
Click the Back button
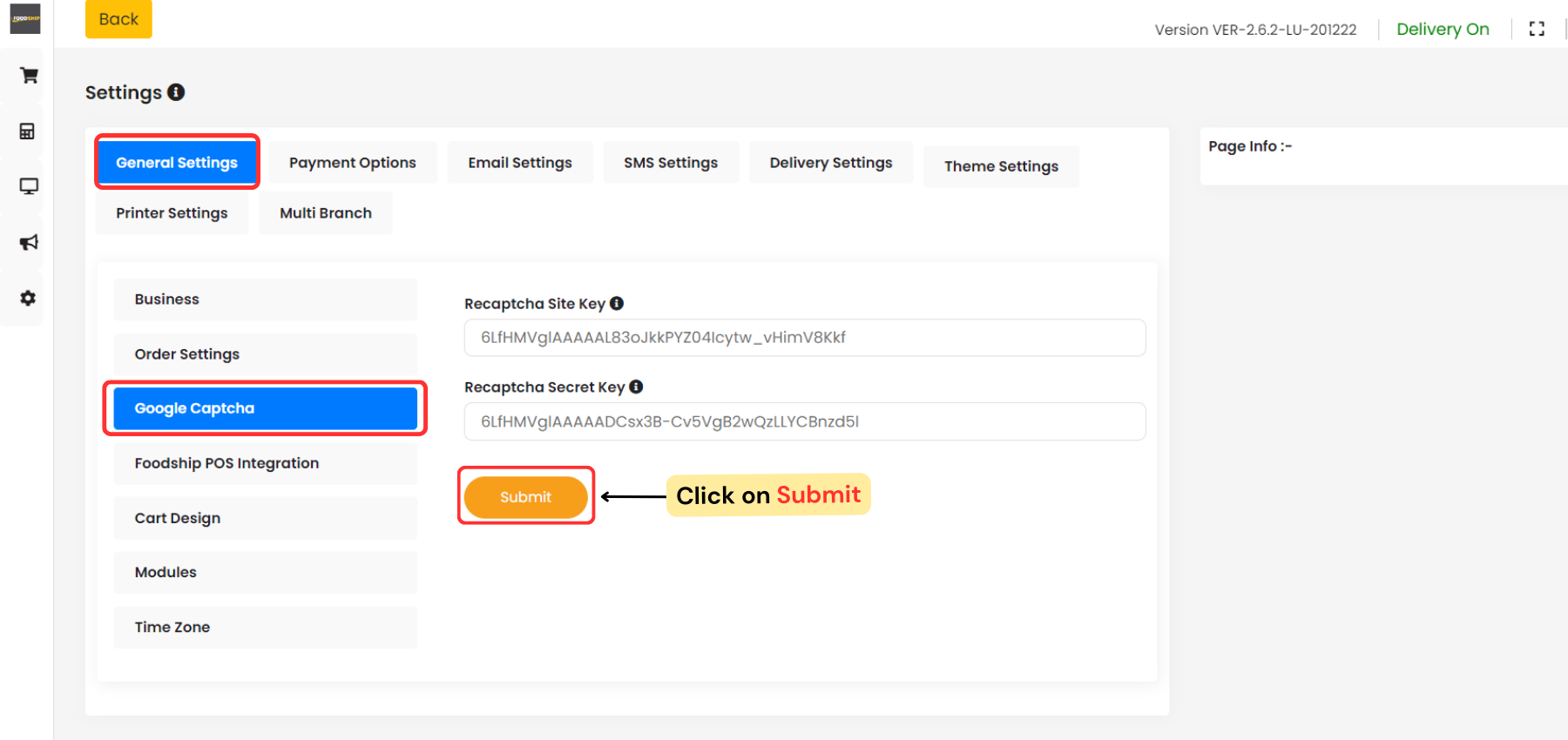118,19
